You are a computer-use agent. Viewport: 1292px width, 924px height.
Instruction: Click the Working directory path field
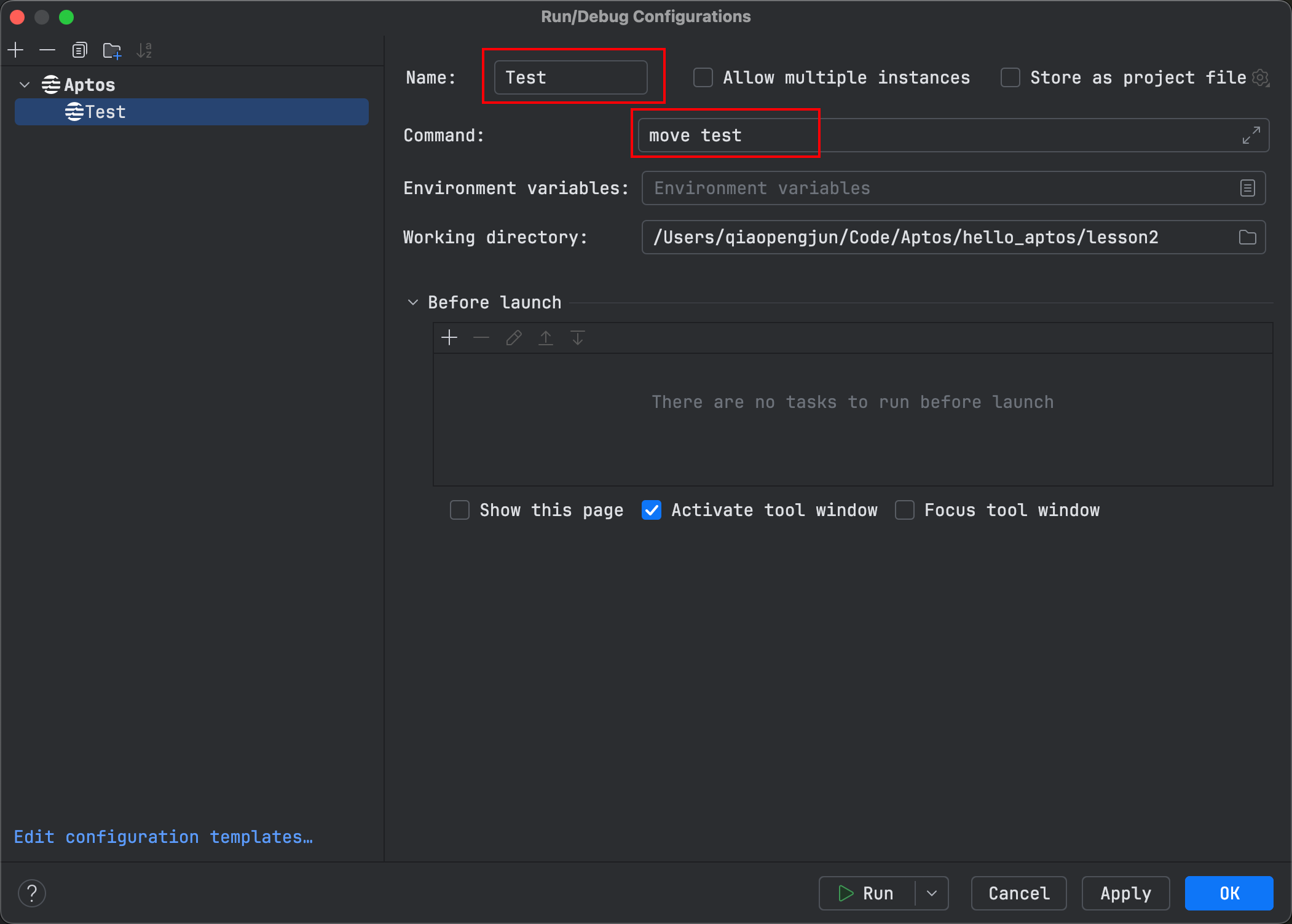click(953, 237)
